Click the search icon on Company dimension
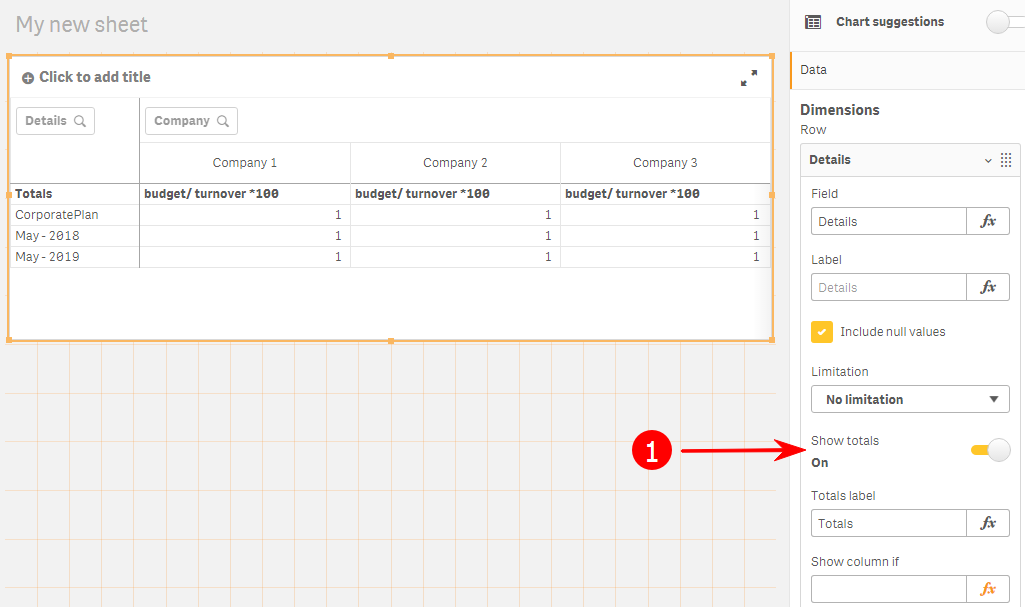This screenshot has height=607, width=1025. coord(223,121)
